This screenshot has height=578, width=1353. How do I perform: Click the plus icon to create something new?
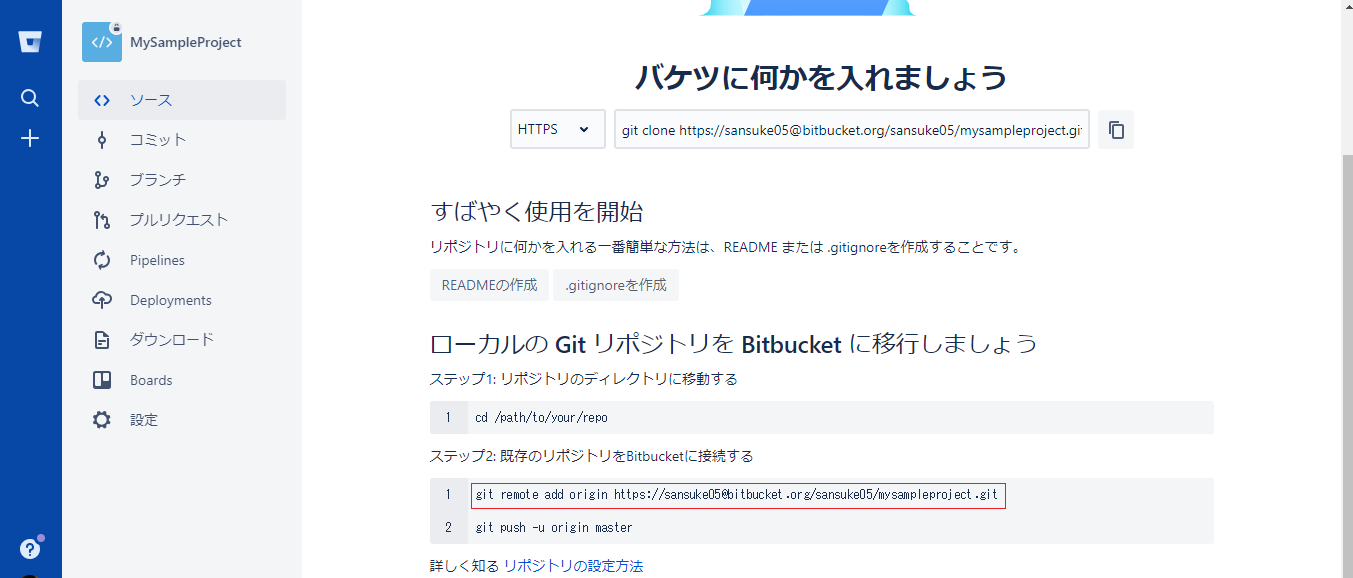29,138
